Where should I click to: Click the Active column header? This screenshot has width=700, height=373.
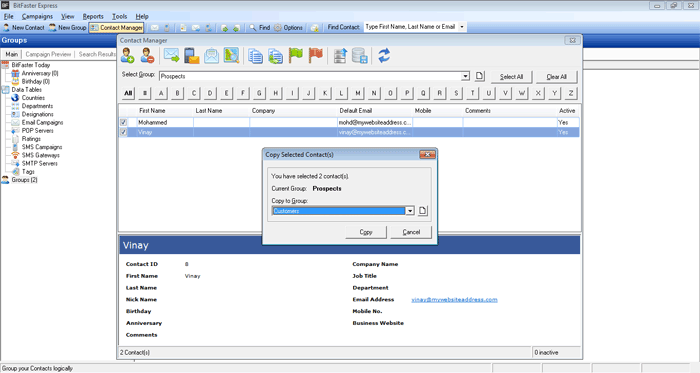567,111
